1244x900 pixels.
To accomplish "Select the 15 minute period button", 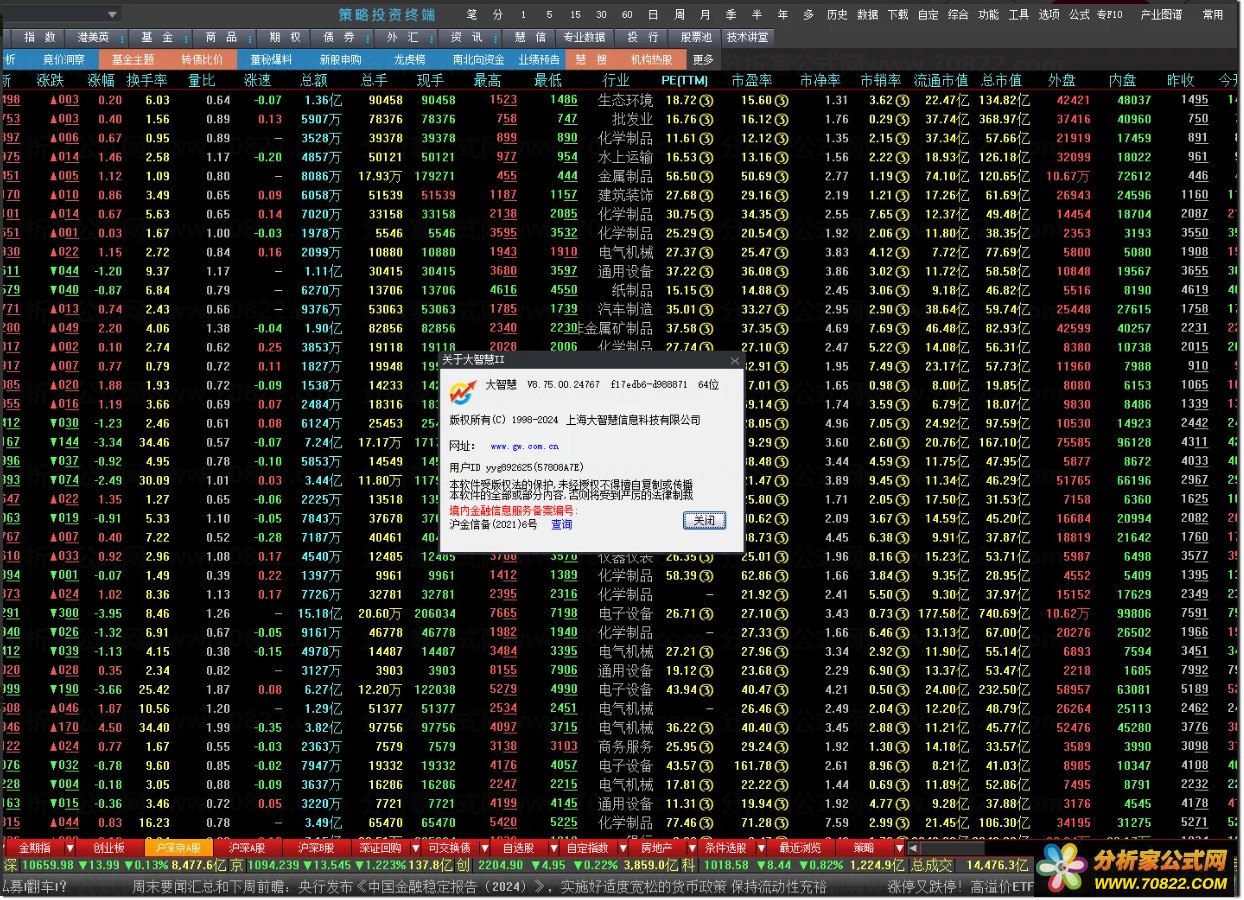I will click(575, 14).
